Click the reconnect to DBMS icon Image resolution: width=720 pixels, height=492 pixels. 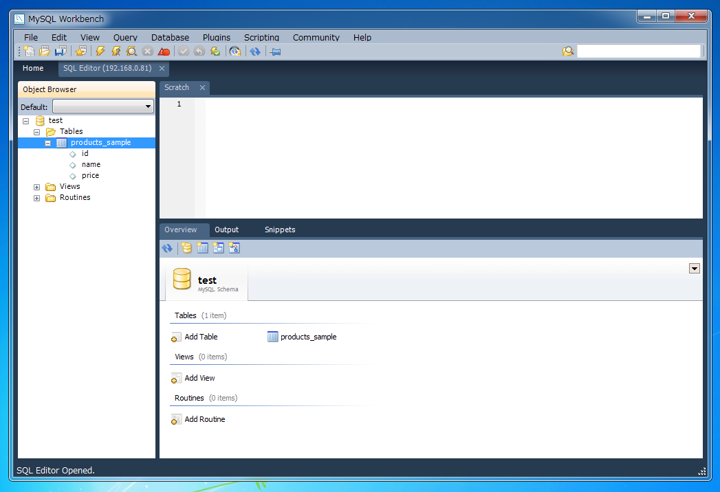235,51
